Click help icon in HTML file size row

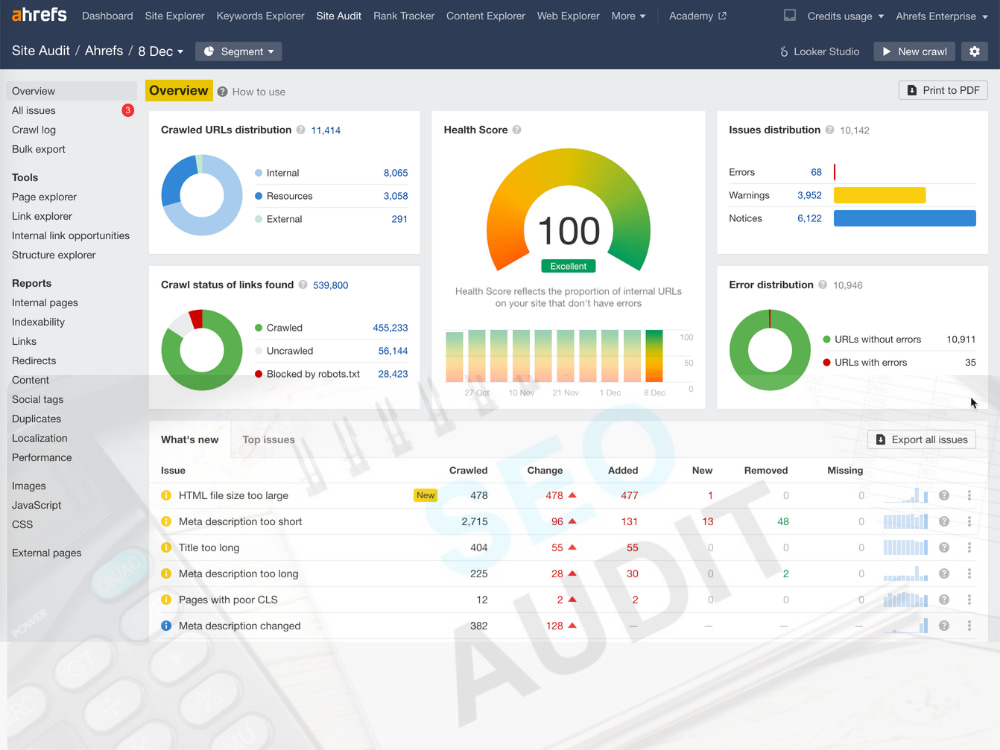[x=944, y=496]
